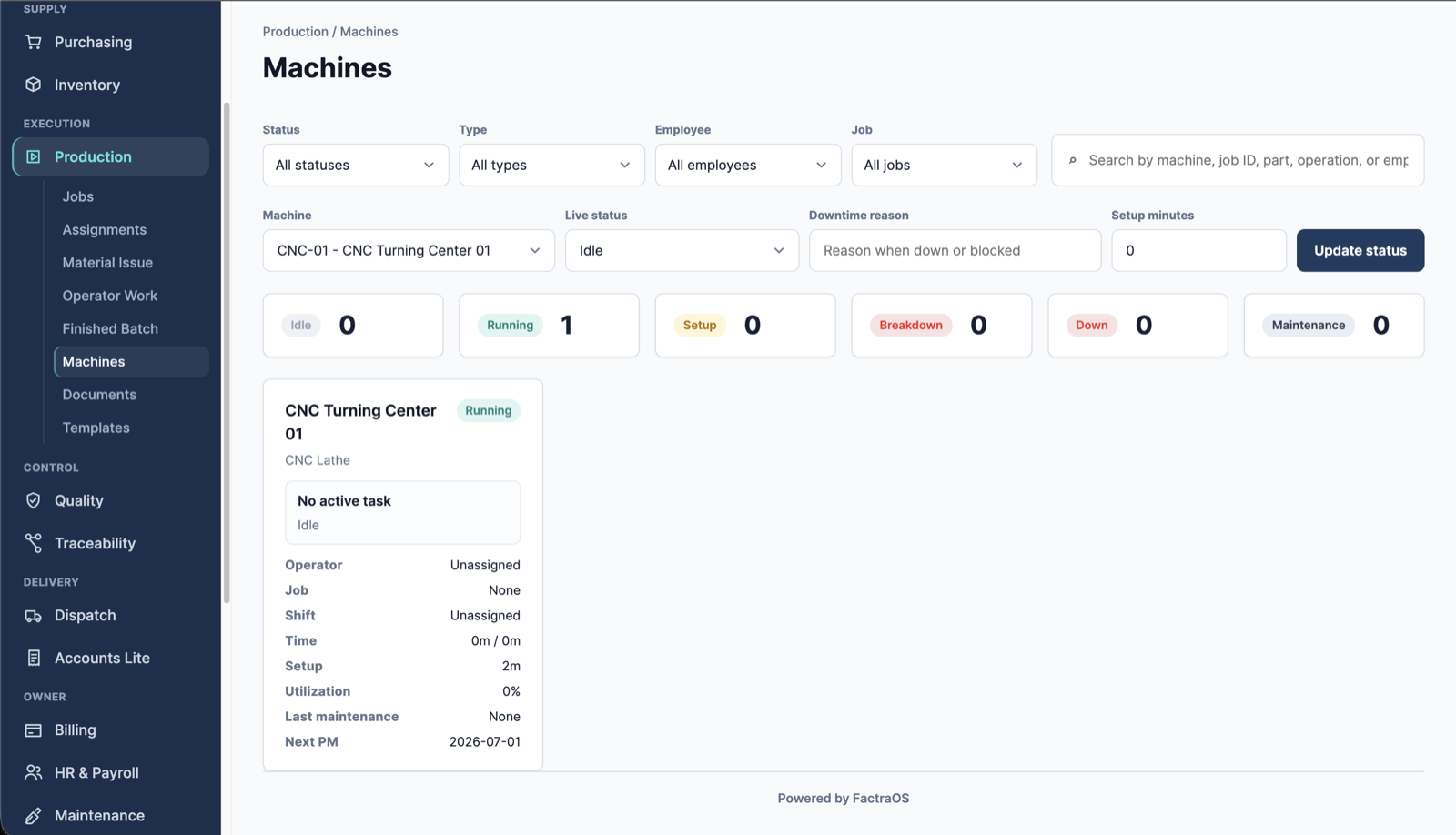Click the No active task box

(402, 512)
